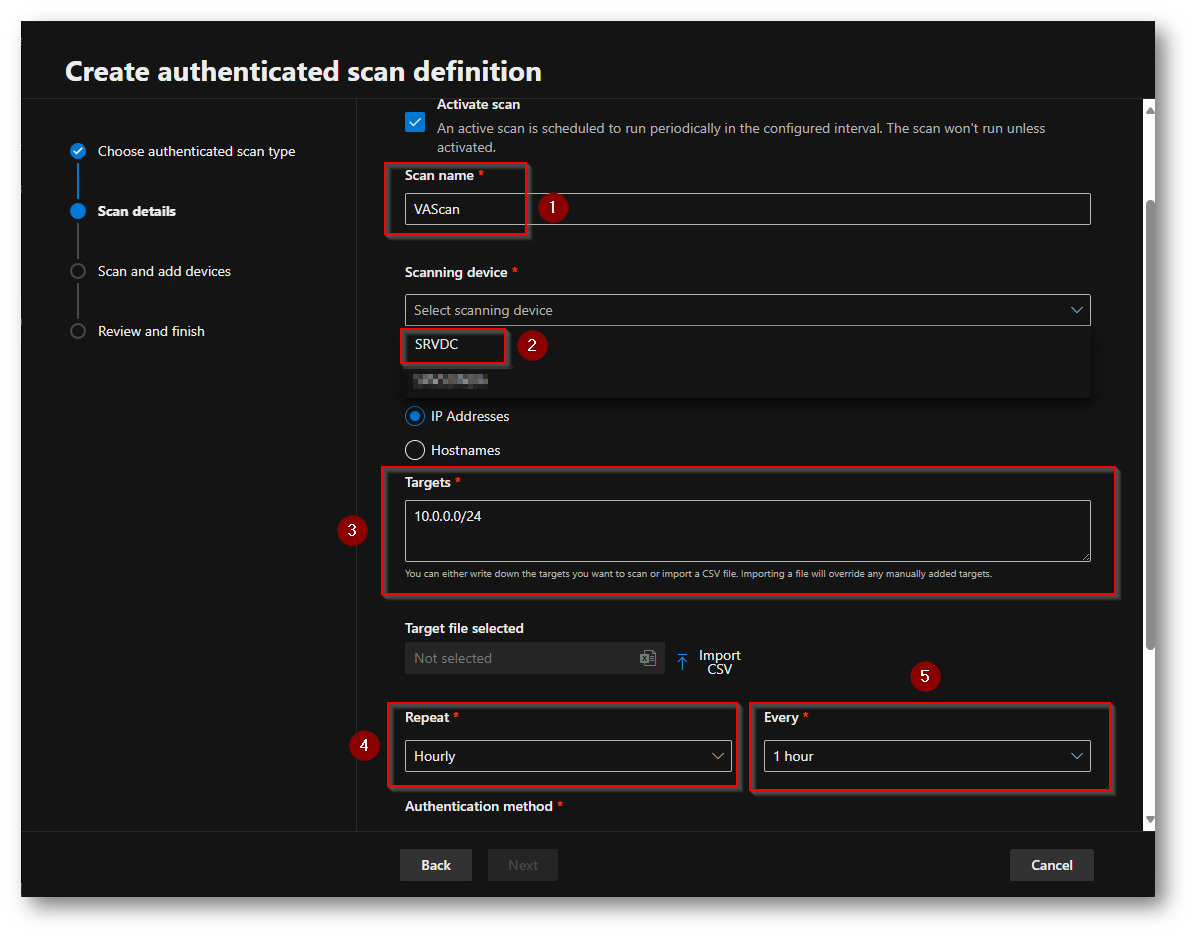Open the Every 1 hour dropdown

click(926, 756)
